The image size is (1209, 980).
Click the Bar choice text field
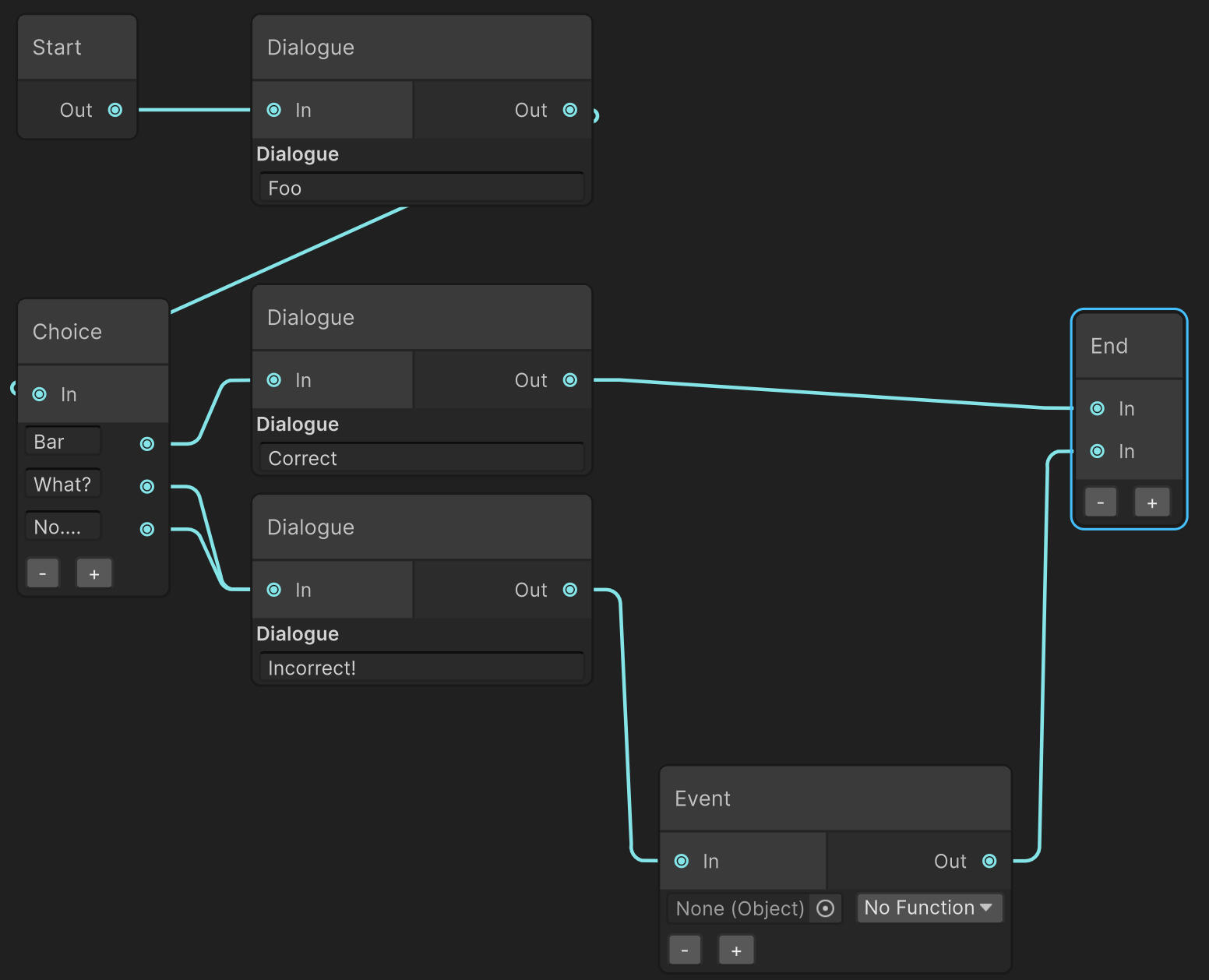[x=63, y=442]
